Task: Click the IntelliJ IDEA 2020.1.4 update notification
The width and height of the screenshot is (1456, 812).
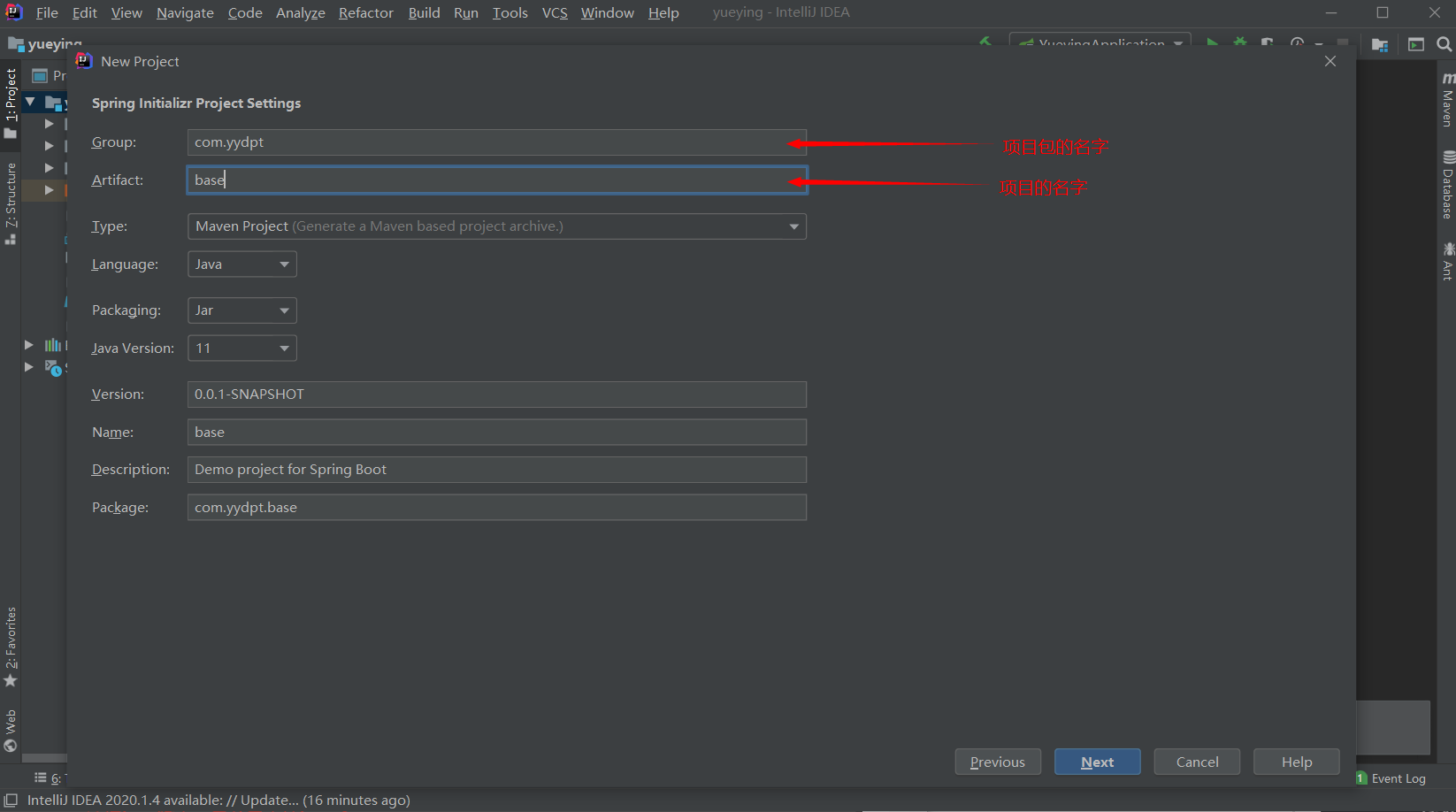Action: (x=218, y=800)
